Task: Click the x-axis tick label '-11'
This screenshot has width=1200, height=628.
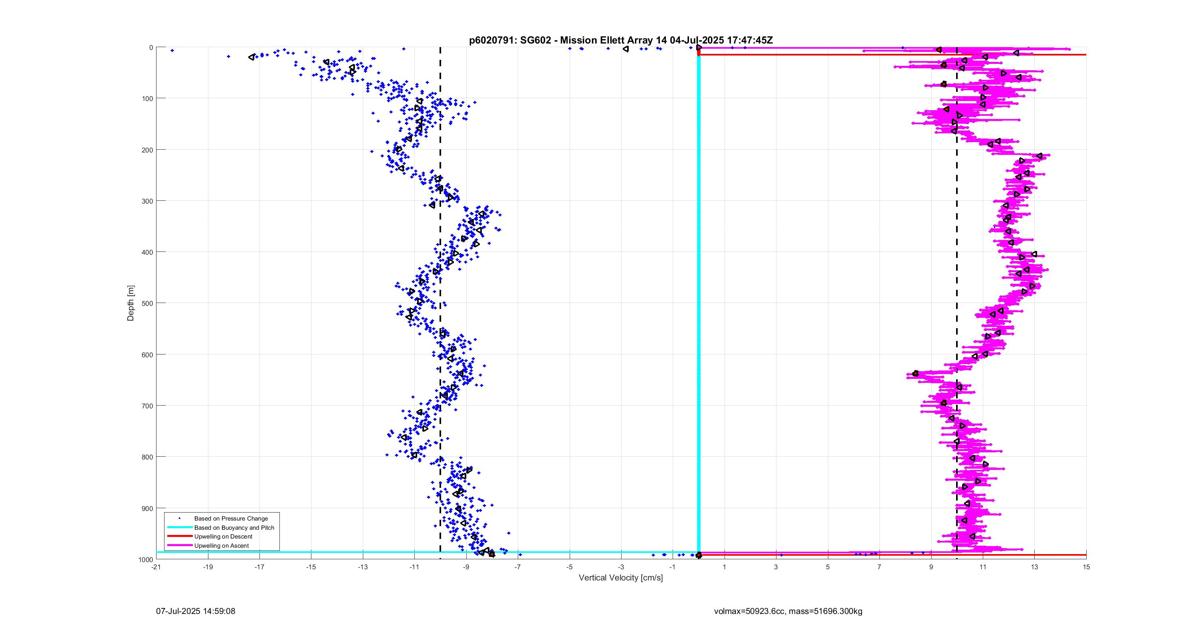Action: (414, 567)
